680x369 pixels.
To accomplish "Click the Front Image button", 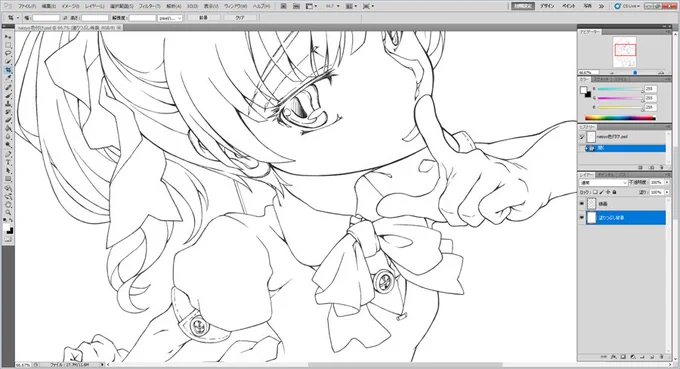I will click(203, 18).
